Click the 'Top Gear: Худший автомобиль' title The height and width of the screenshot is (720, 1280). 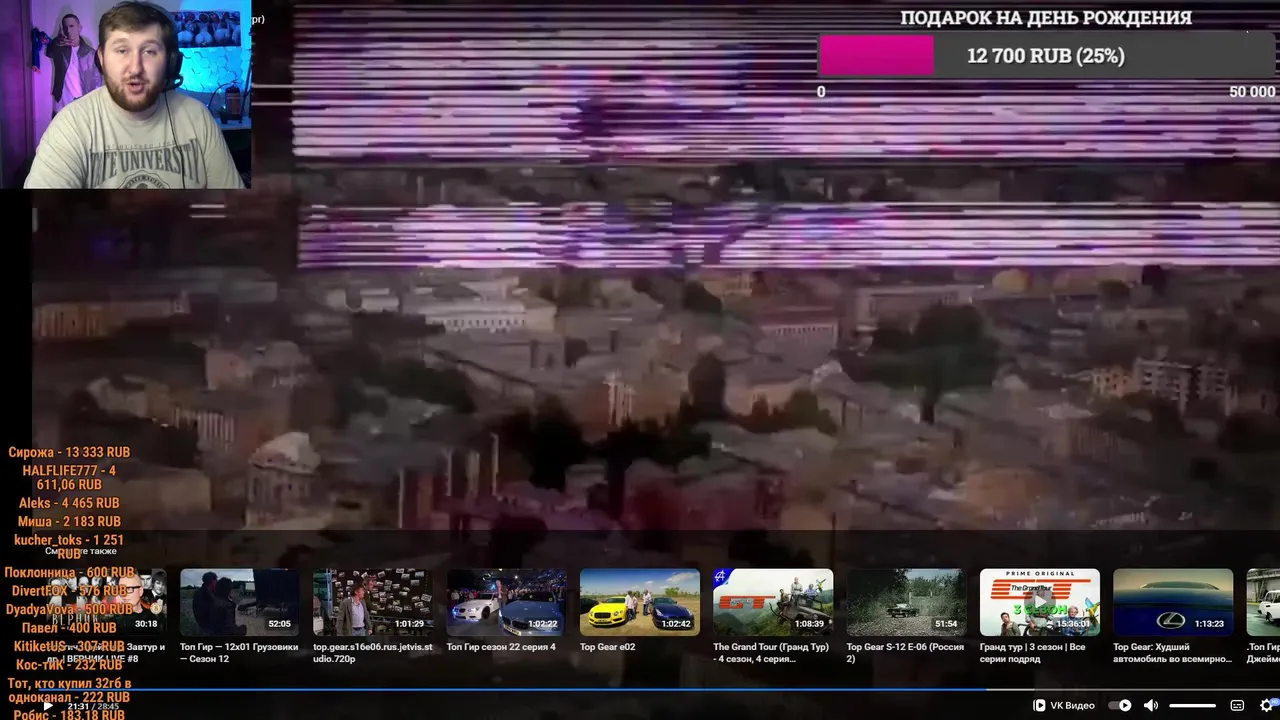1172,653
